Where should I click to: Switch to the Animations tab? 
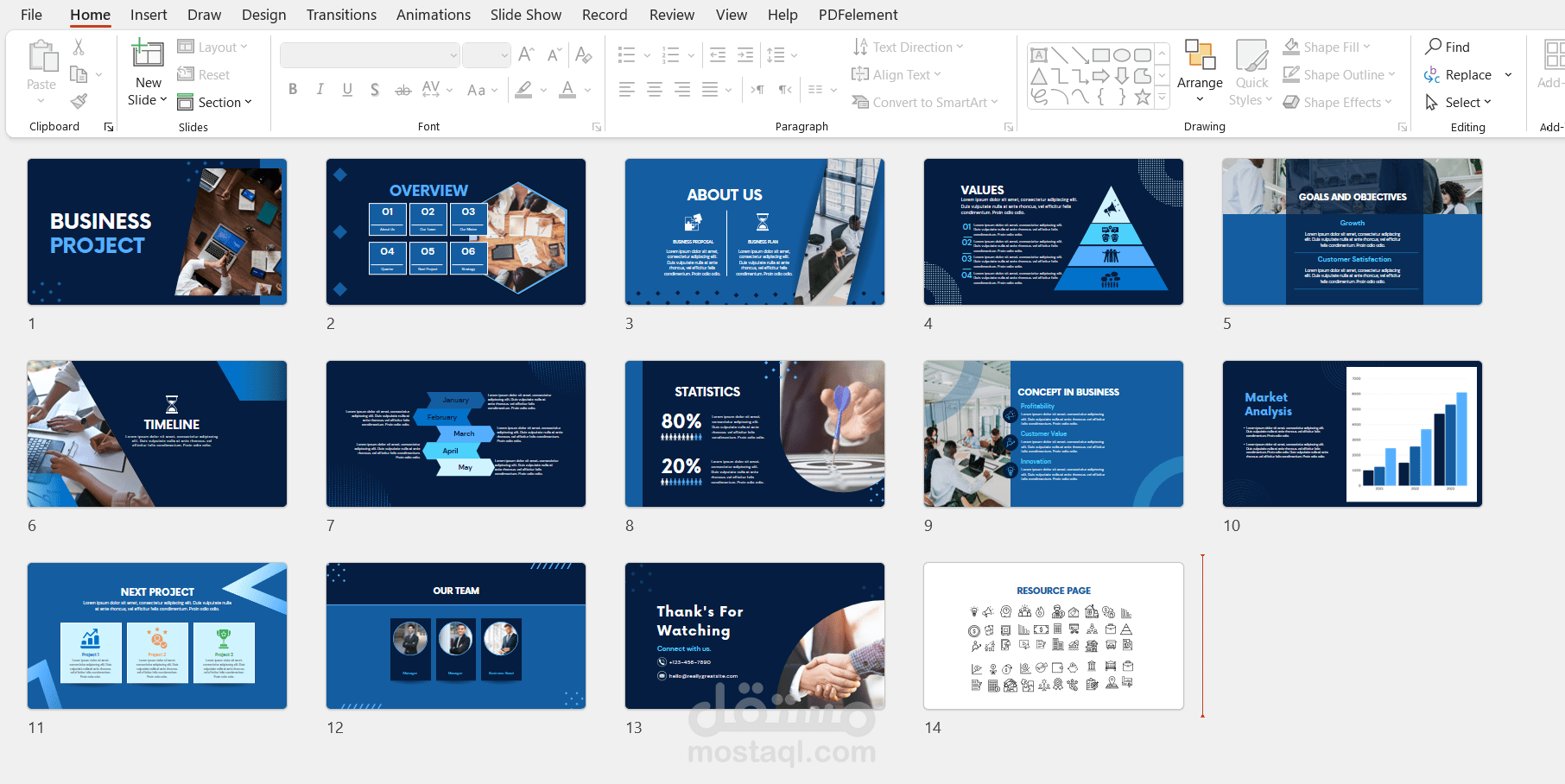pos(434,15)
